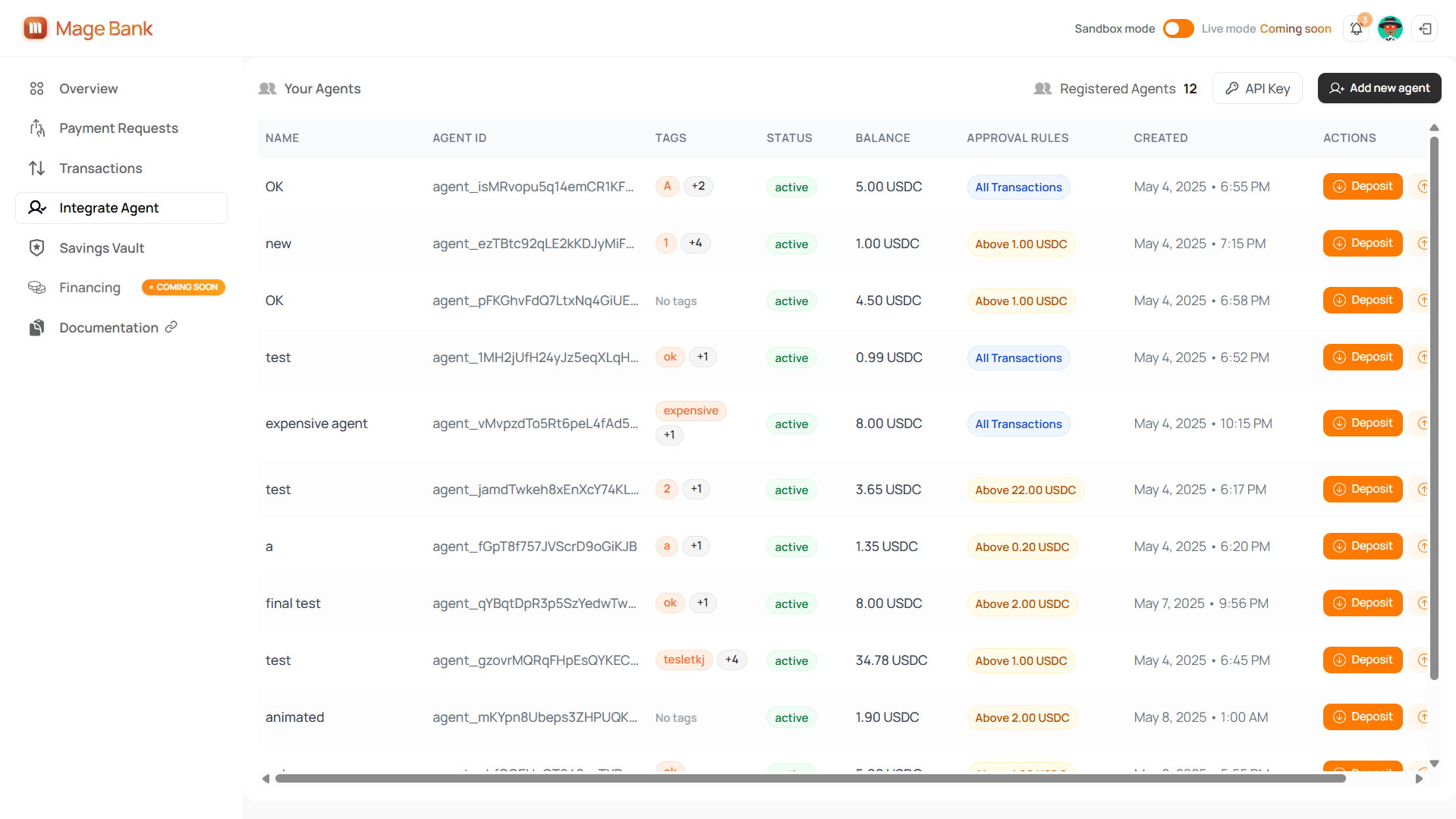This screenshot has height=819, width=1456.
Task: Click All Transactions rule for expensive agent
Action: tap(1018, 424)
